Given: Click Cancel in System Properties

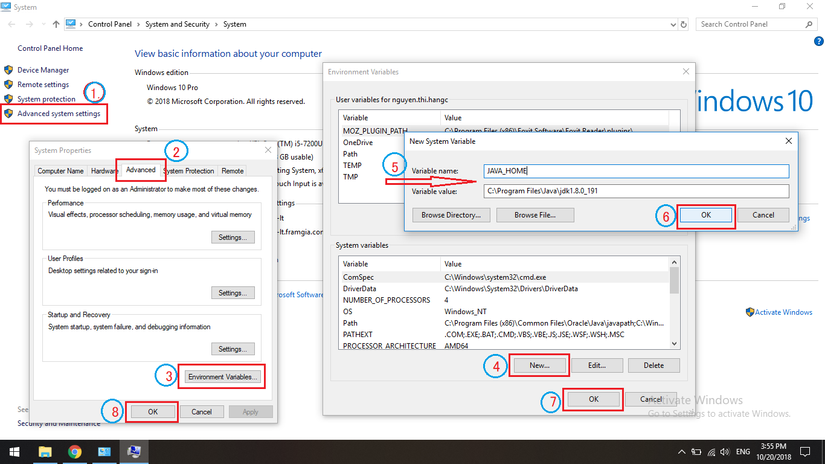Looking at the screenshot, I should click(202, 412).
